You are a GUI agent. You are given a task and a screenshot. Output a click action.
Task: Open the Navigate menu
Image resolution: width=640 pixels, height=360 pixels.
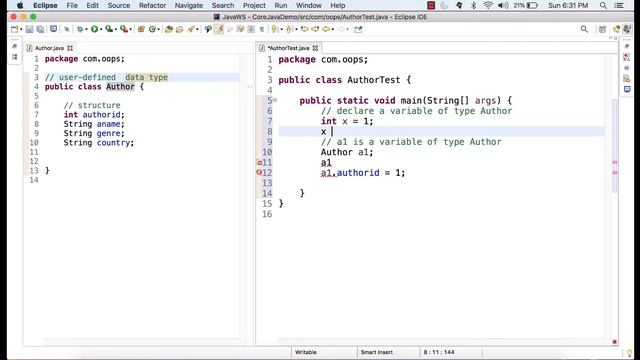pos(189,6)
